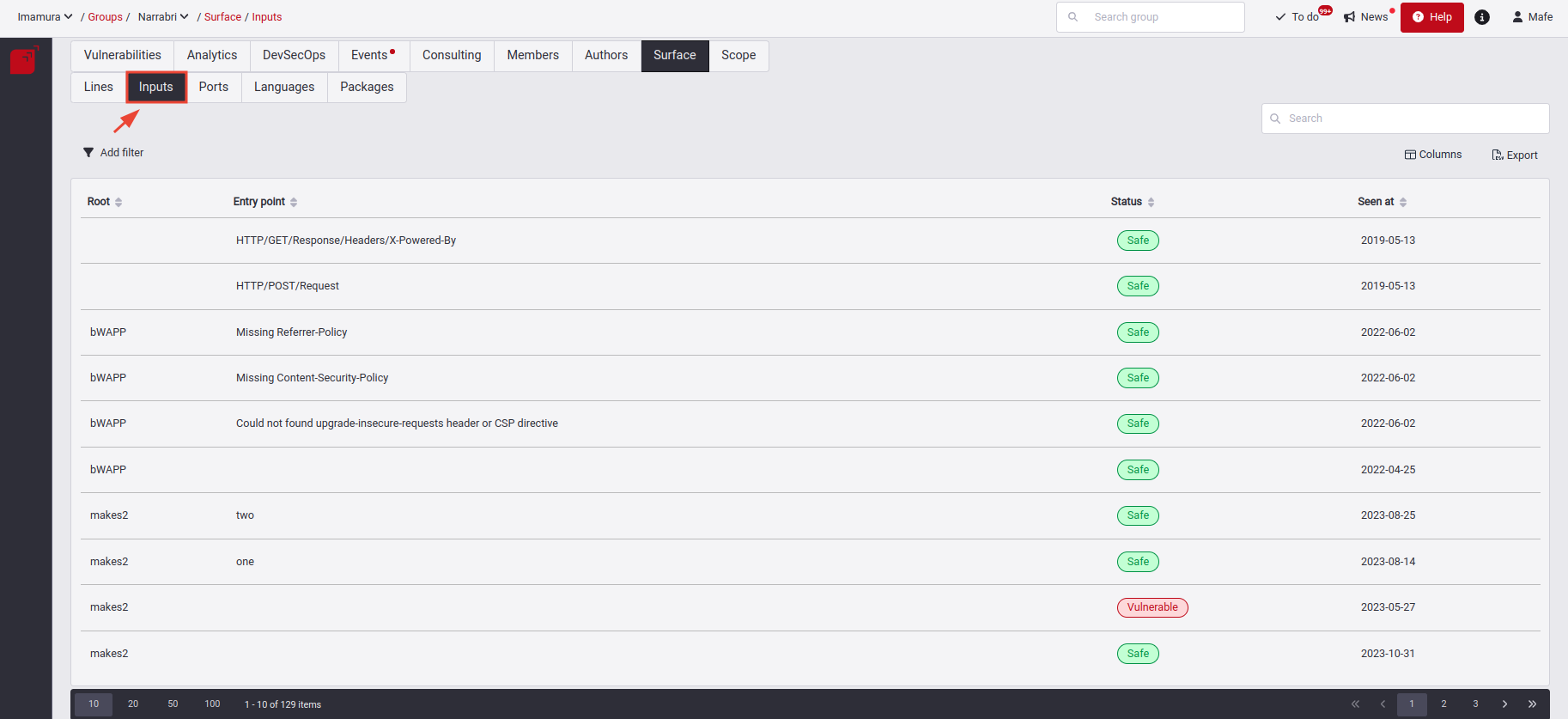Focus the table Search field
1568x719 pixels.
[1406, 119]
